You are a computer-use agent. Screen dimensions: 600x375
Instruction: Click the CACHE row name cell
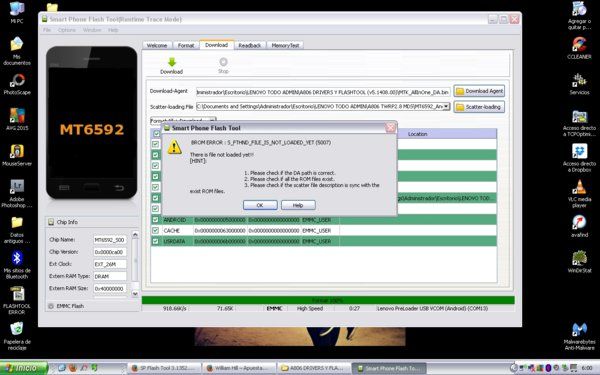178,230
